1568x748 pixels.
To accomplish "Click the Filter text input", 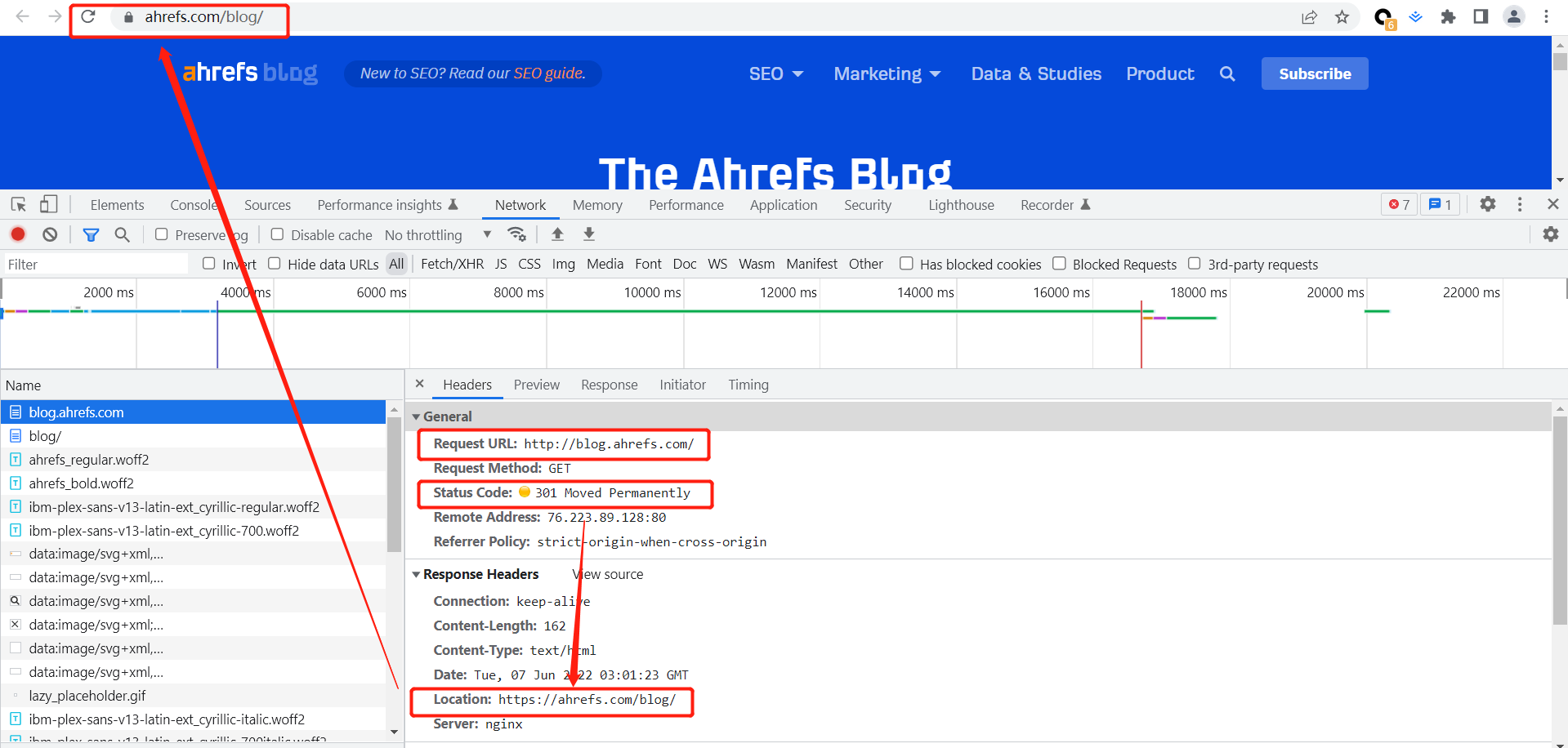I will pos(96,264).
